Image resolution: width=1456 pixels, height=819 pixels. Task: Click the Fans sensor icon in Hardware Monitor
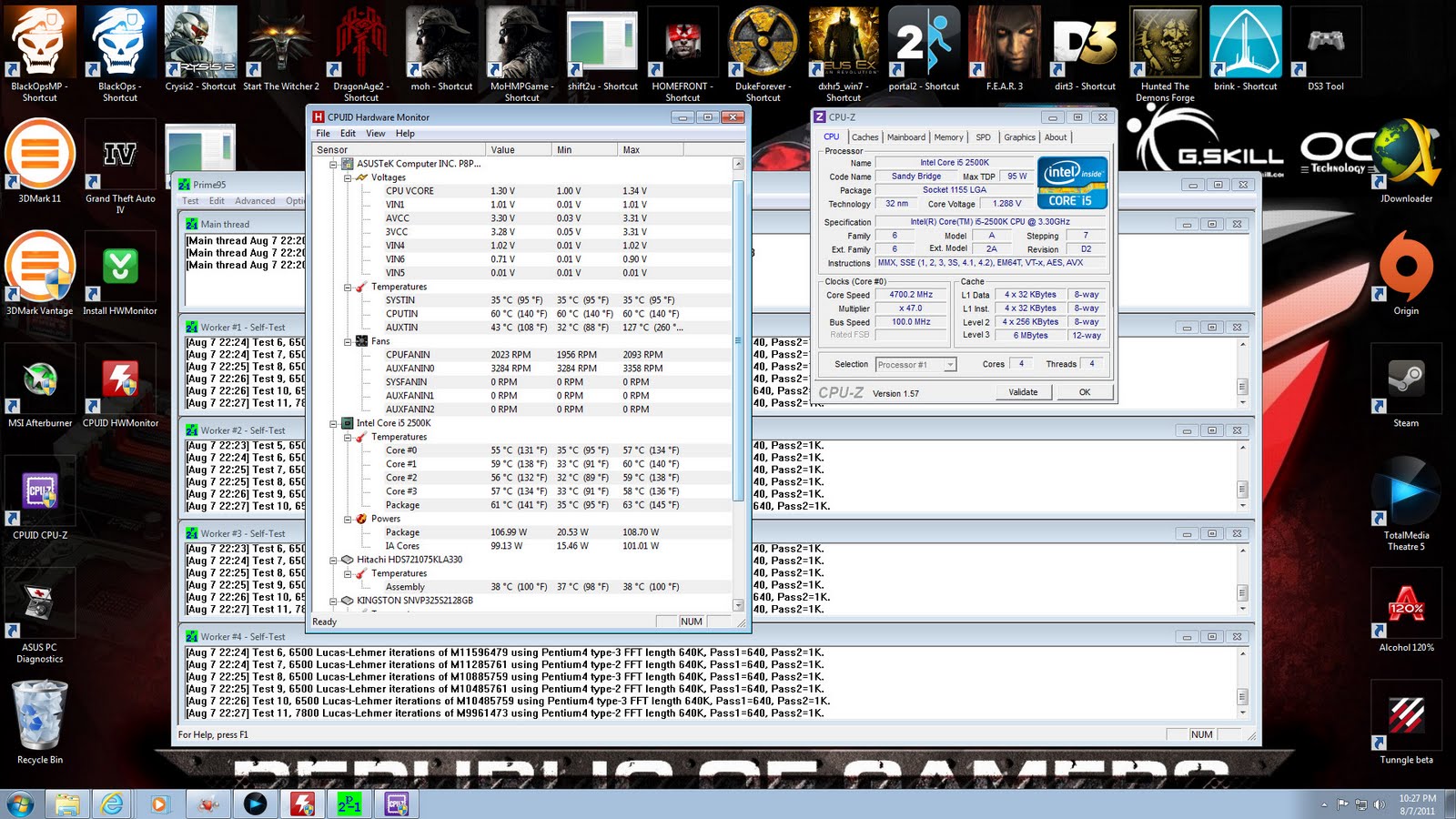point(360,340)
